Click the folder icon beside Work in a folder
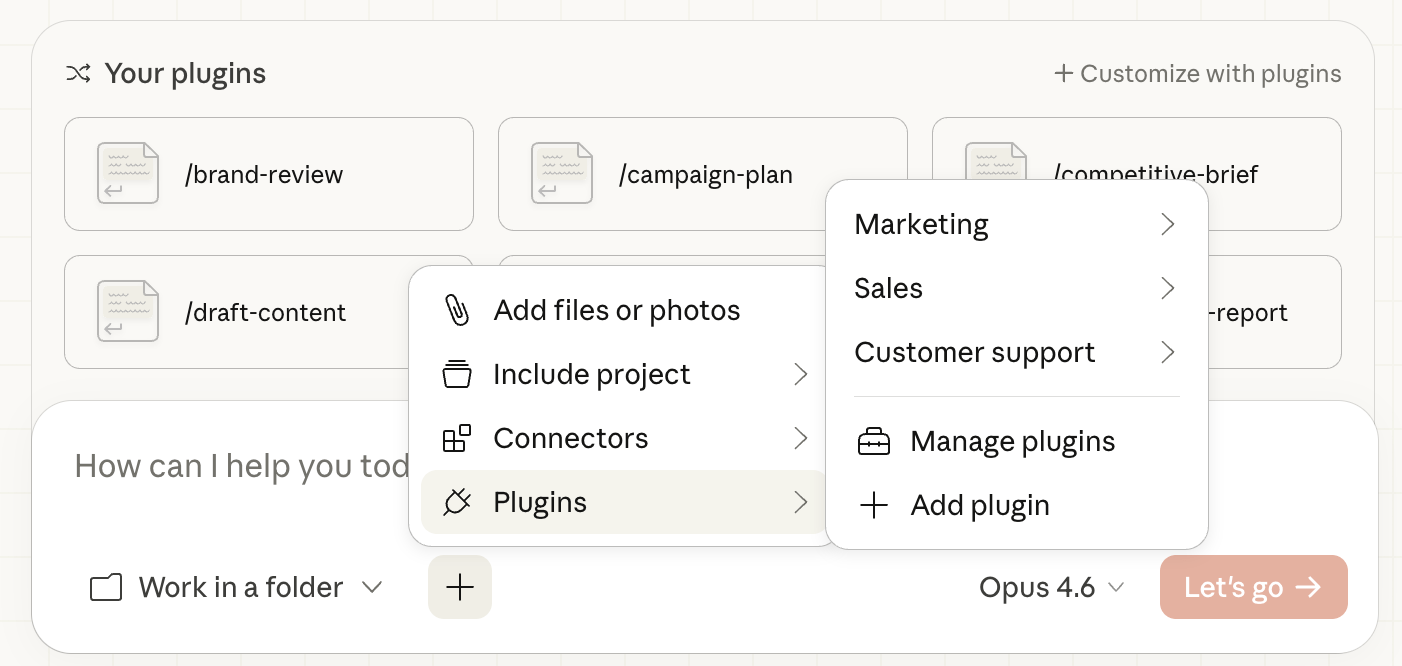The image size is (1402, 666). coord(106,587)
